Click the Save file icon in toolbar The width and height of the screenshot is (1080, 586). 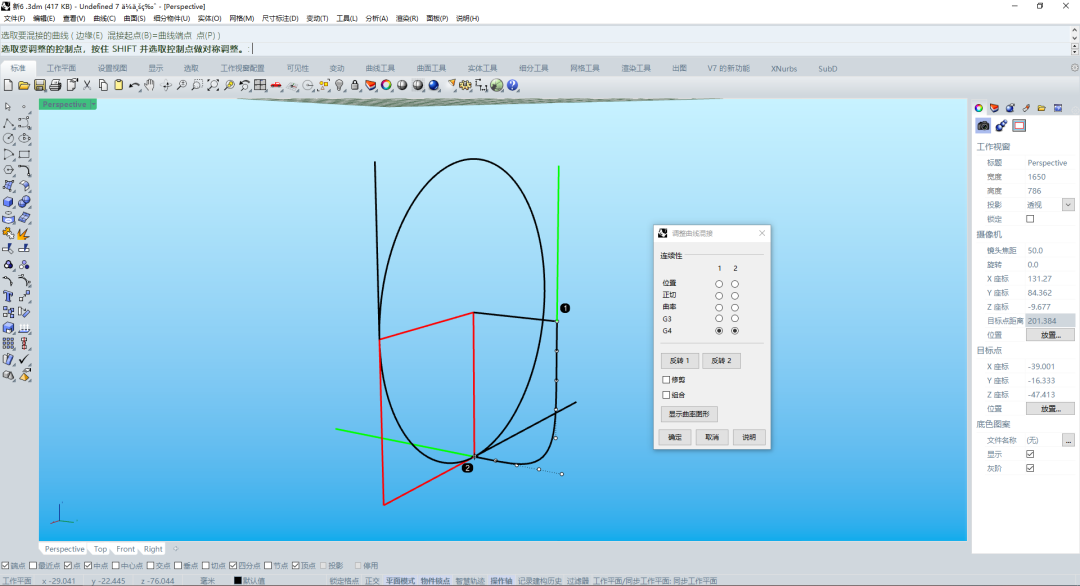point(40,85)
